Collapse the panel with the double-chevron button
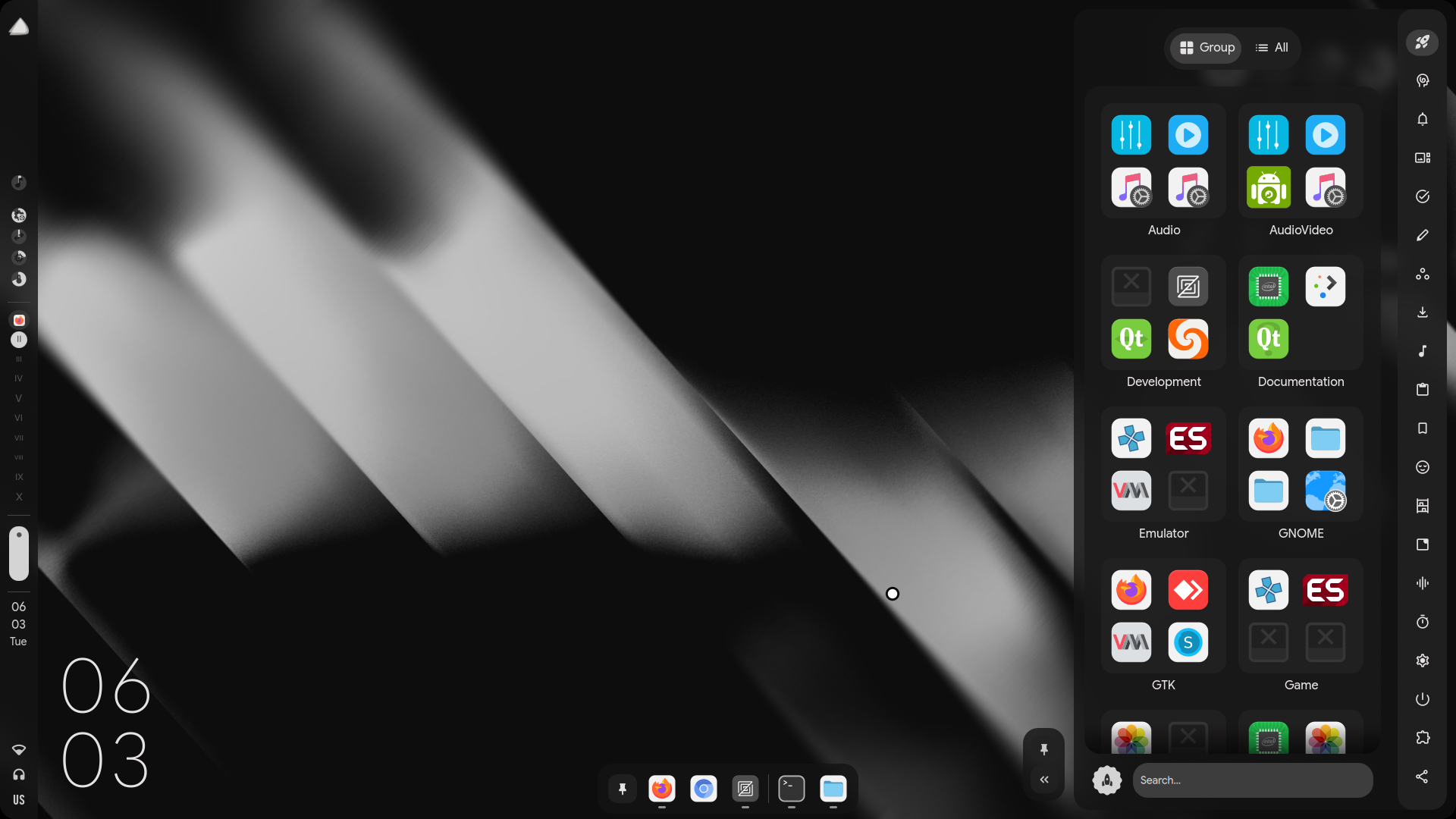The width and height of the screenshot is (1456, 819). (1043, 779)
